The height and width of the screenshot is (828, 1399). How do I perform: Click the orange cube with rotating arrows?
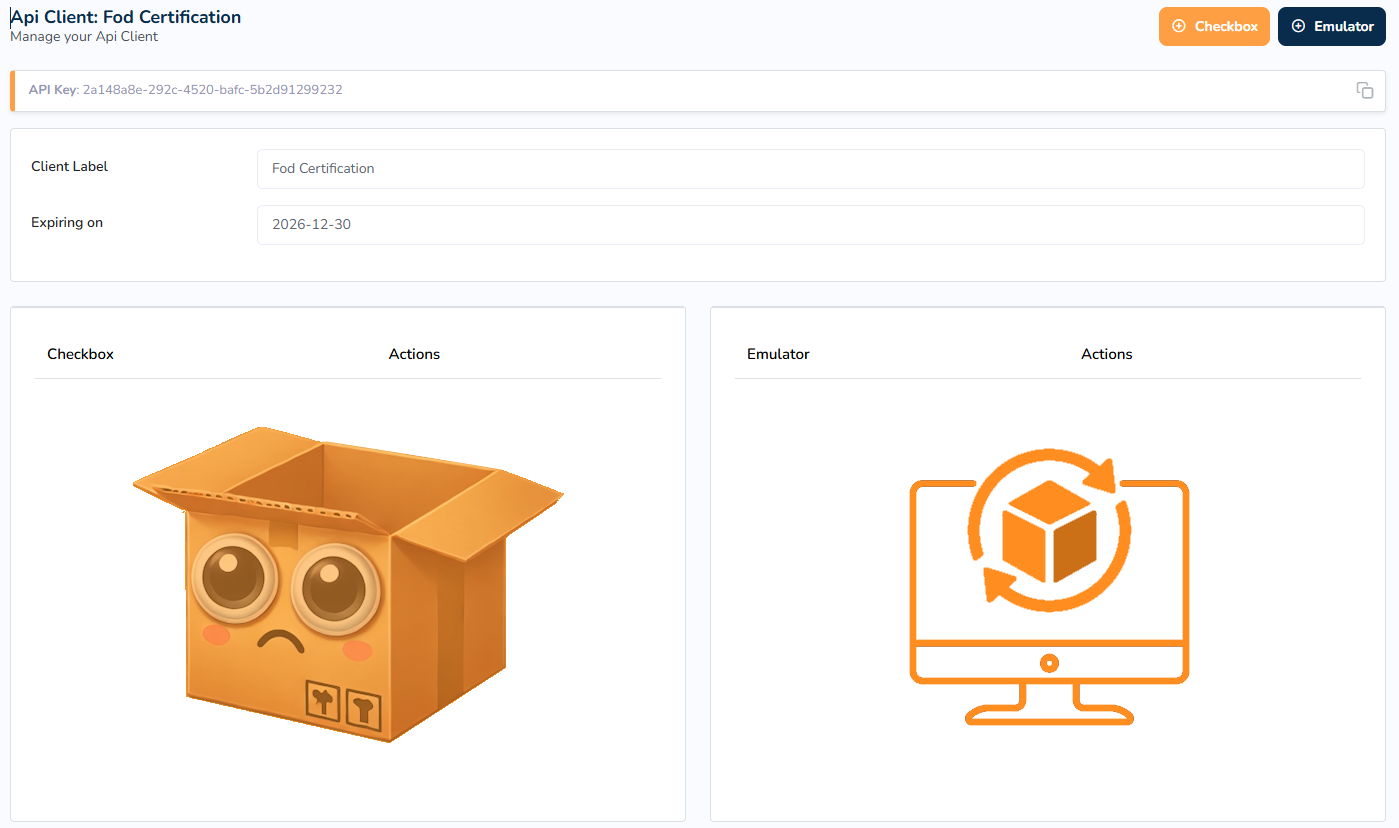tap(1049, 530)
